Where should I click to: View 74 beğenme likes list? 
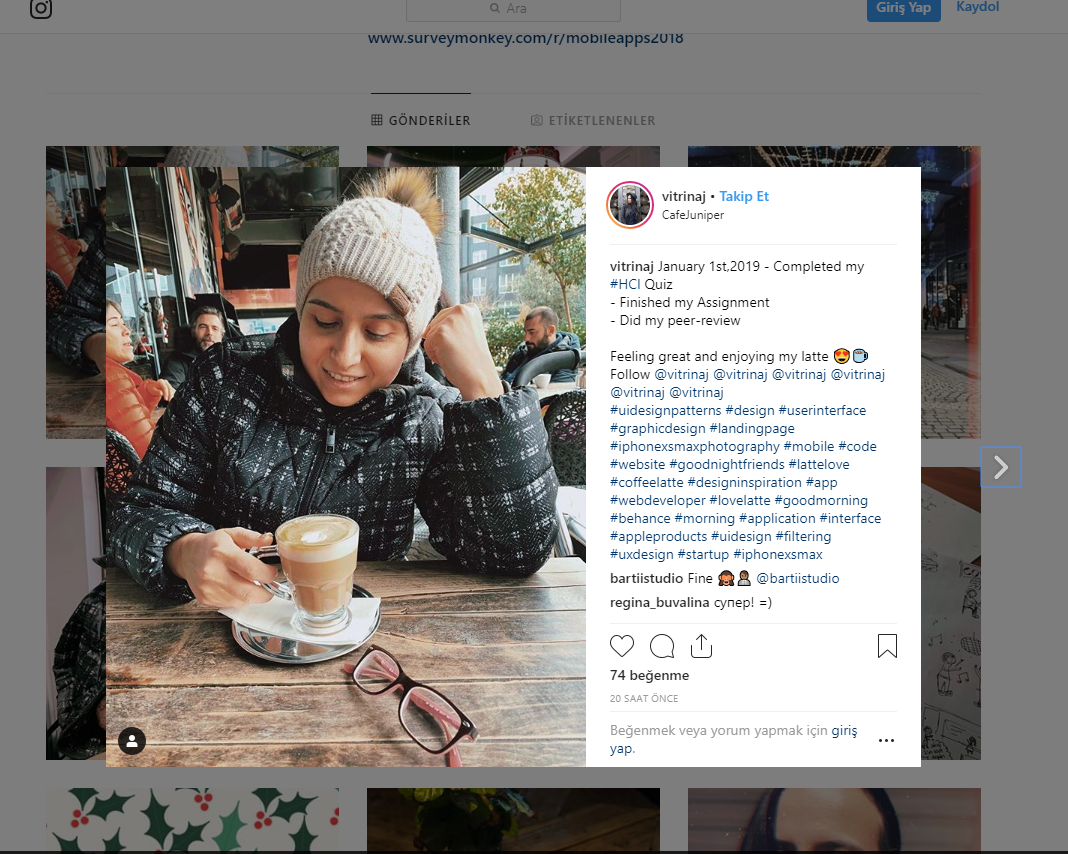pos(649,675)
